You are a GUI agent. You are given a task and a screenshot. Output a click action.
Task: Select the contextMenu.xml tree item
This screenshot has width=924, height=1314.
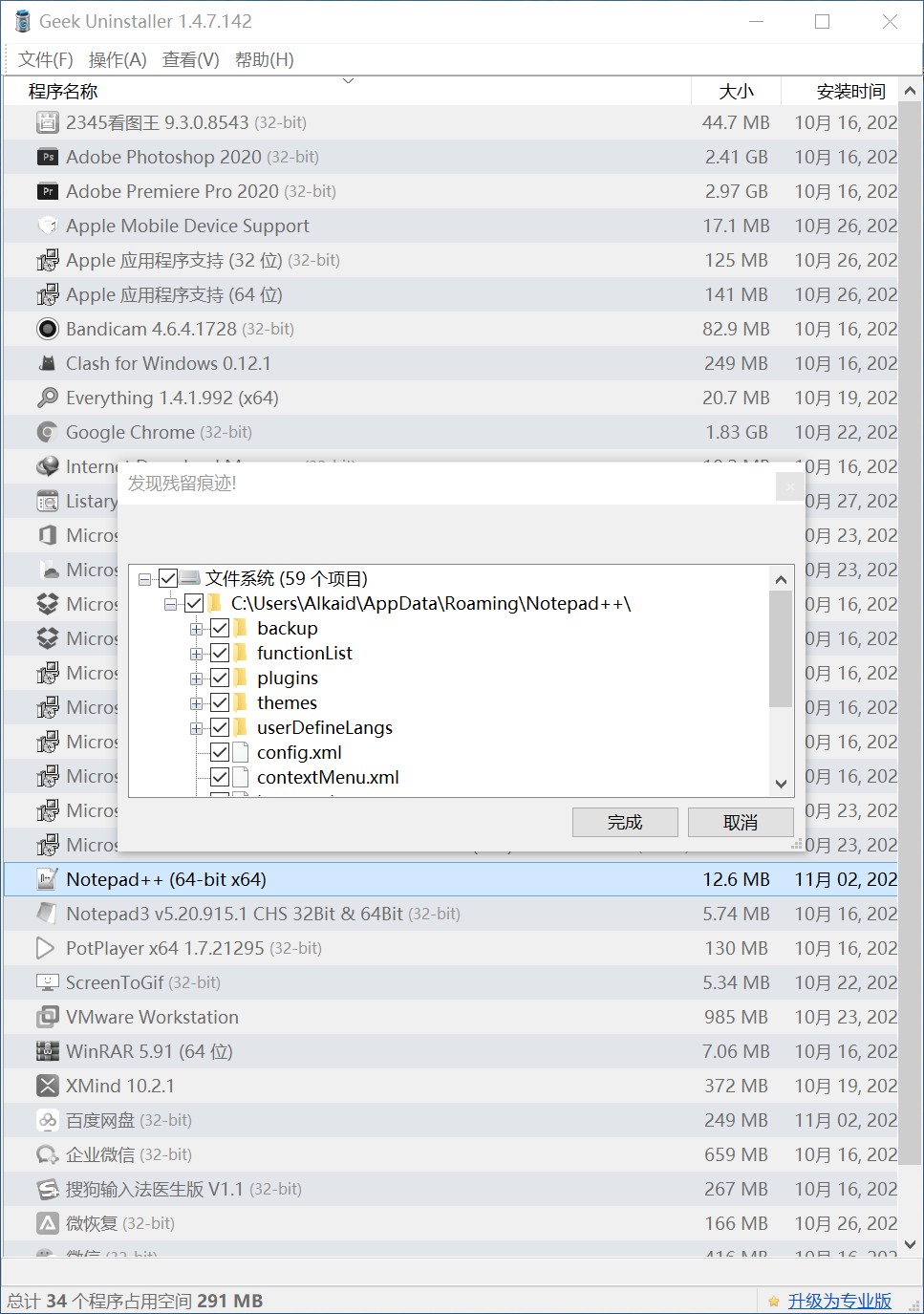(x=328, y=777)
